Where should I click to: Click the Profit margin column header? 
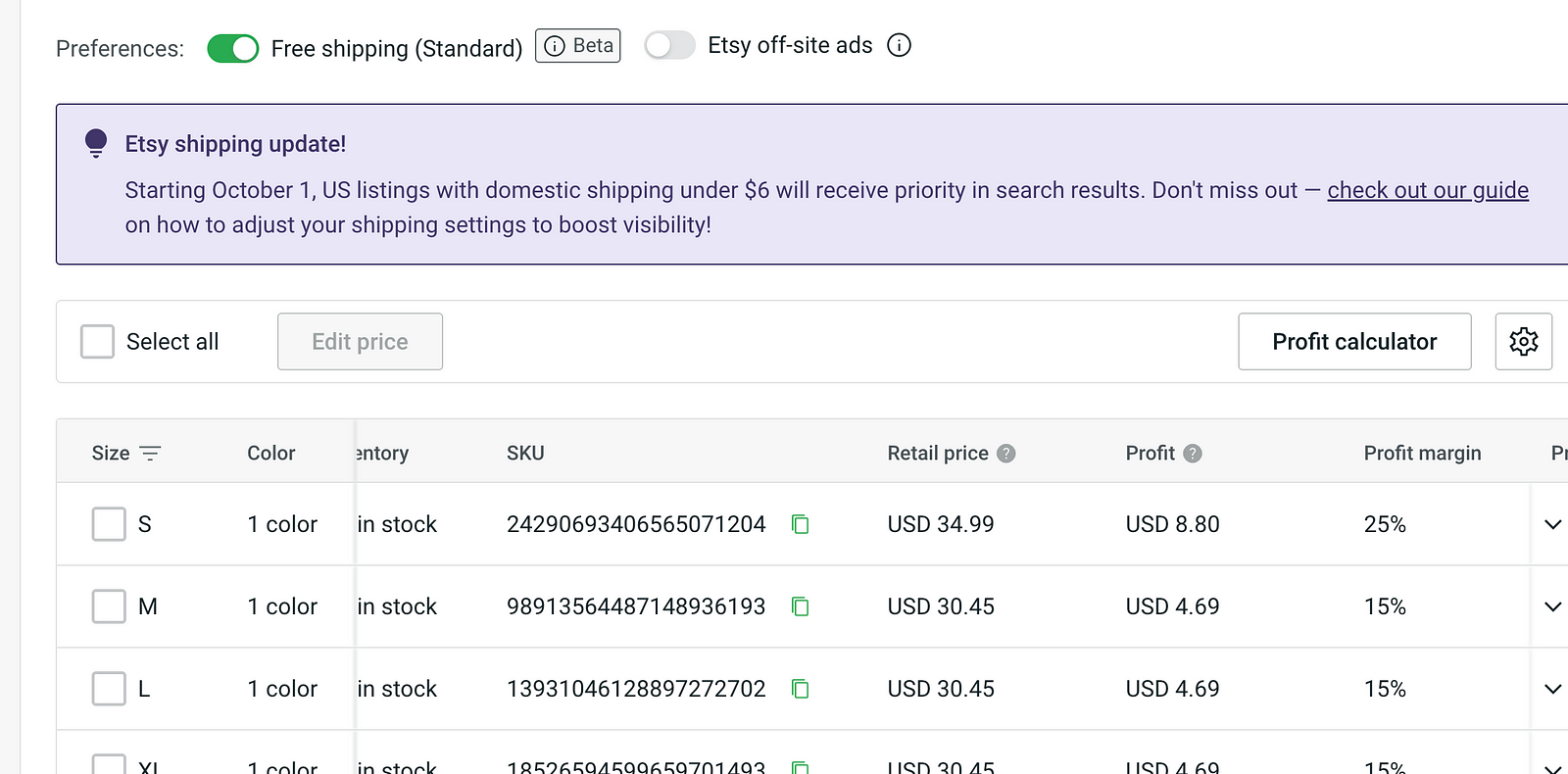tap(1422, 453)
